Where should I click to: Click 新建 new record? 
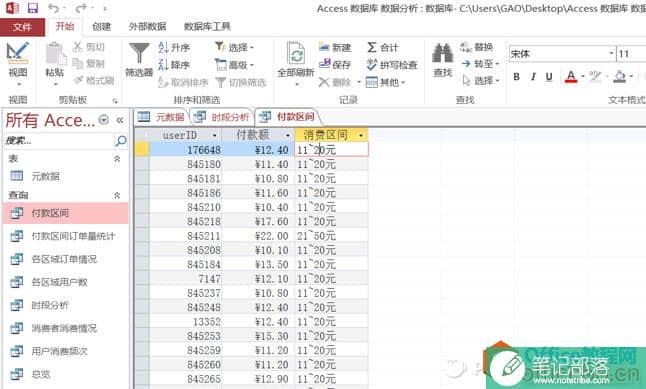pyautogui.click(x=335, y=47)
